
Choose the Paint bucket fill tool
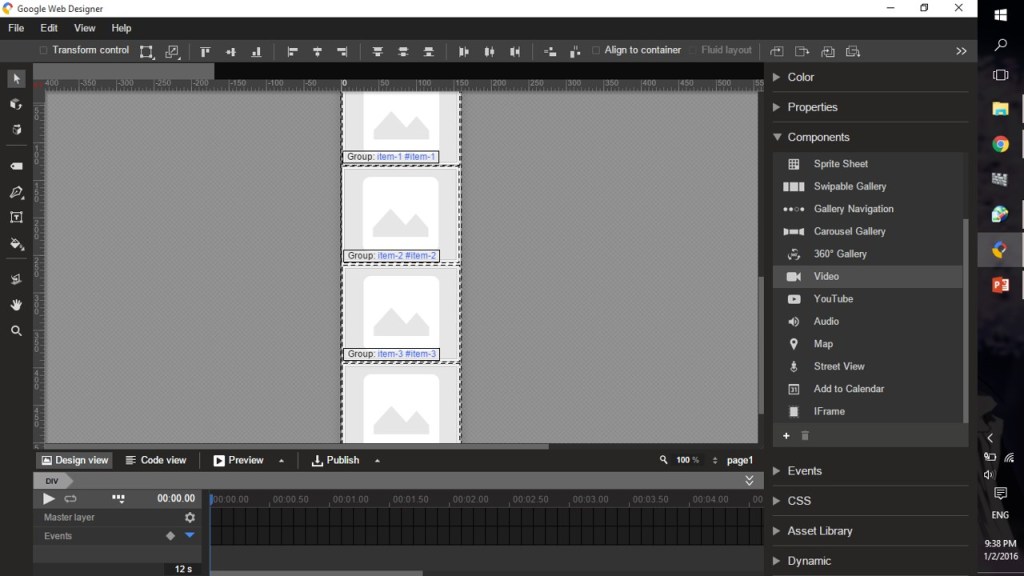[16, 244]
